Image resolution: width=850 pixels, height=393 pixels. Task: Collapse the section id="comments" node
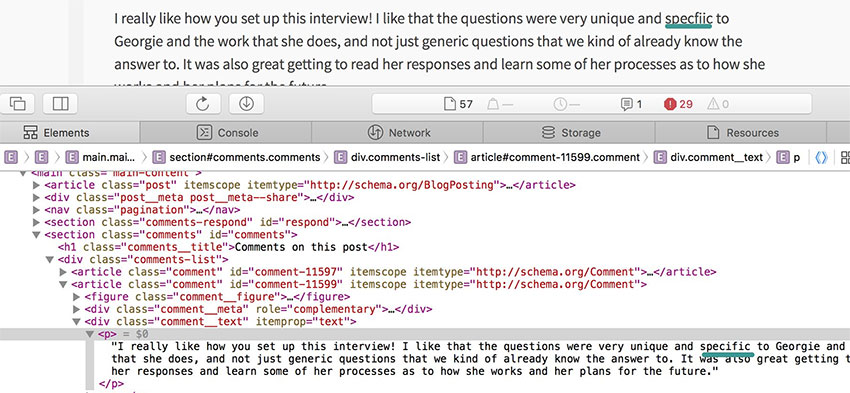[36, 235]
